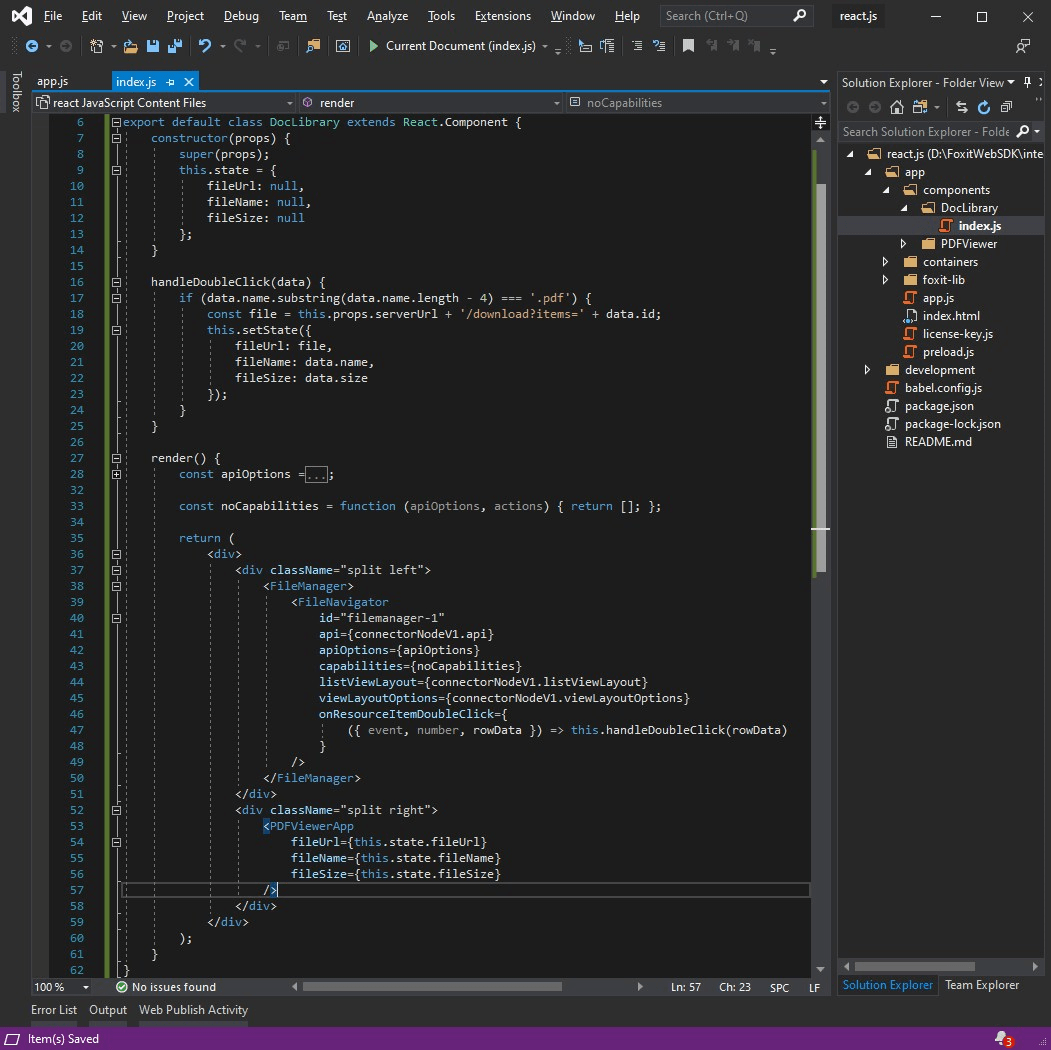Open the noCapabilities navigation dropdown
The width and height of the screenshot is (1051, 1050).
pos(823,103)
